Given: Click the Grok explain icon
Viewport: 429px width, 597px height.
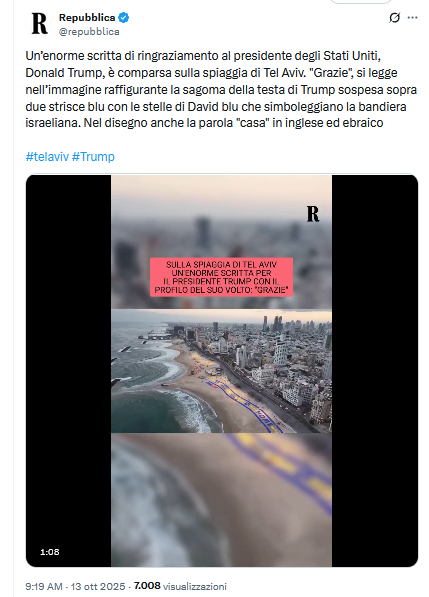Looking at the screenshot, I should 394,18.
